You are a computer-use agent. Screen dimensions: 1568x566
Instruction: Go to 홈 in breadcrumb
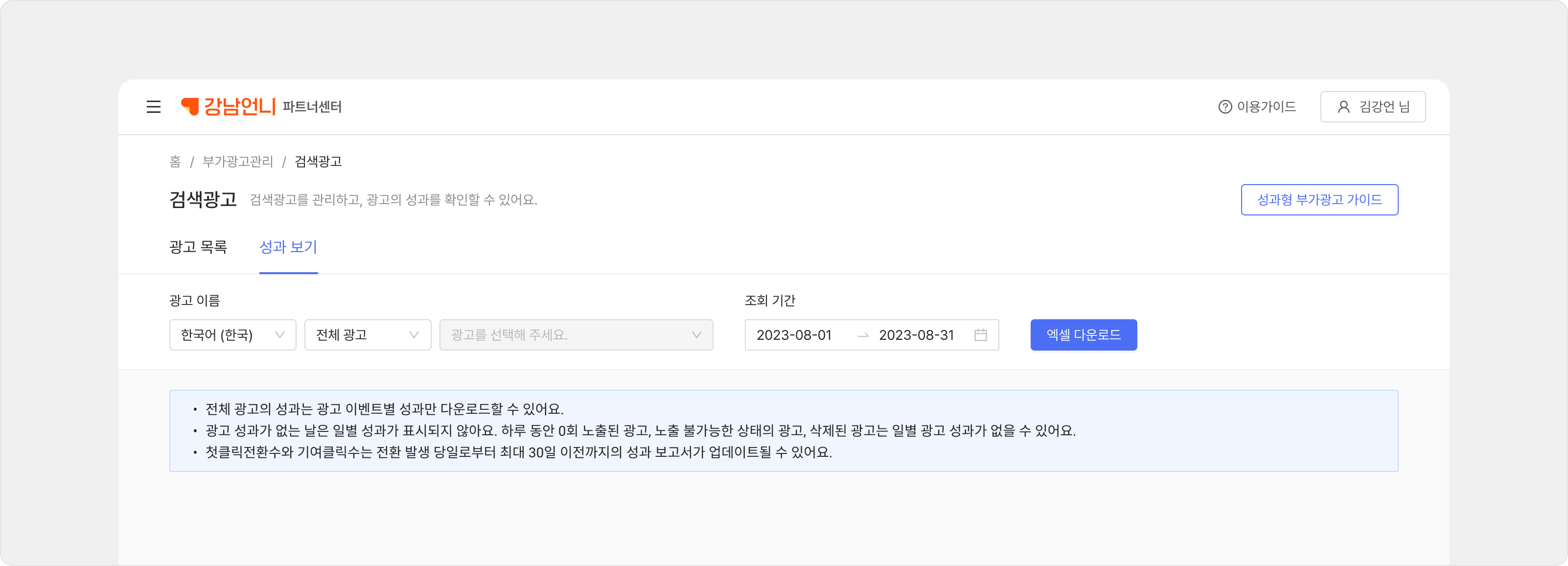tap(175, 162)
